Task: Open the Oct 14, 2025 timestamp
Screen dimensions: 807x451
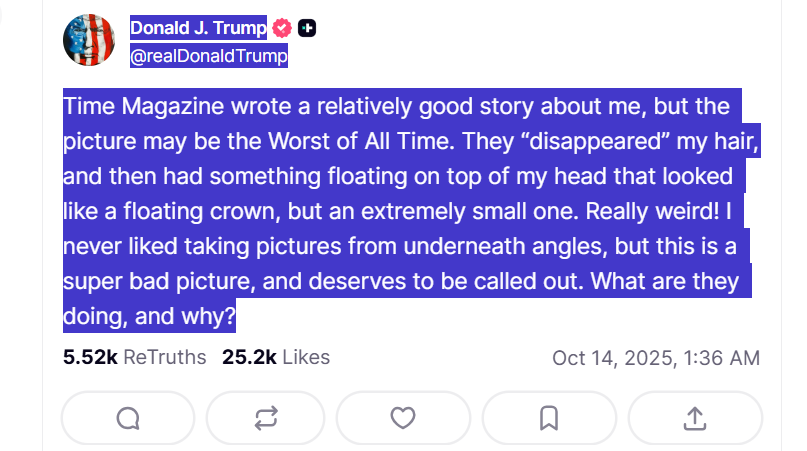Action: coord(655,358)
